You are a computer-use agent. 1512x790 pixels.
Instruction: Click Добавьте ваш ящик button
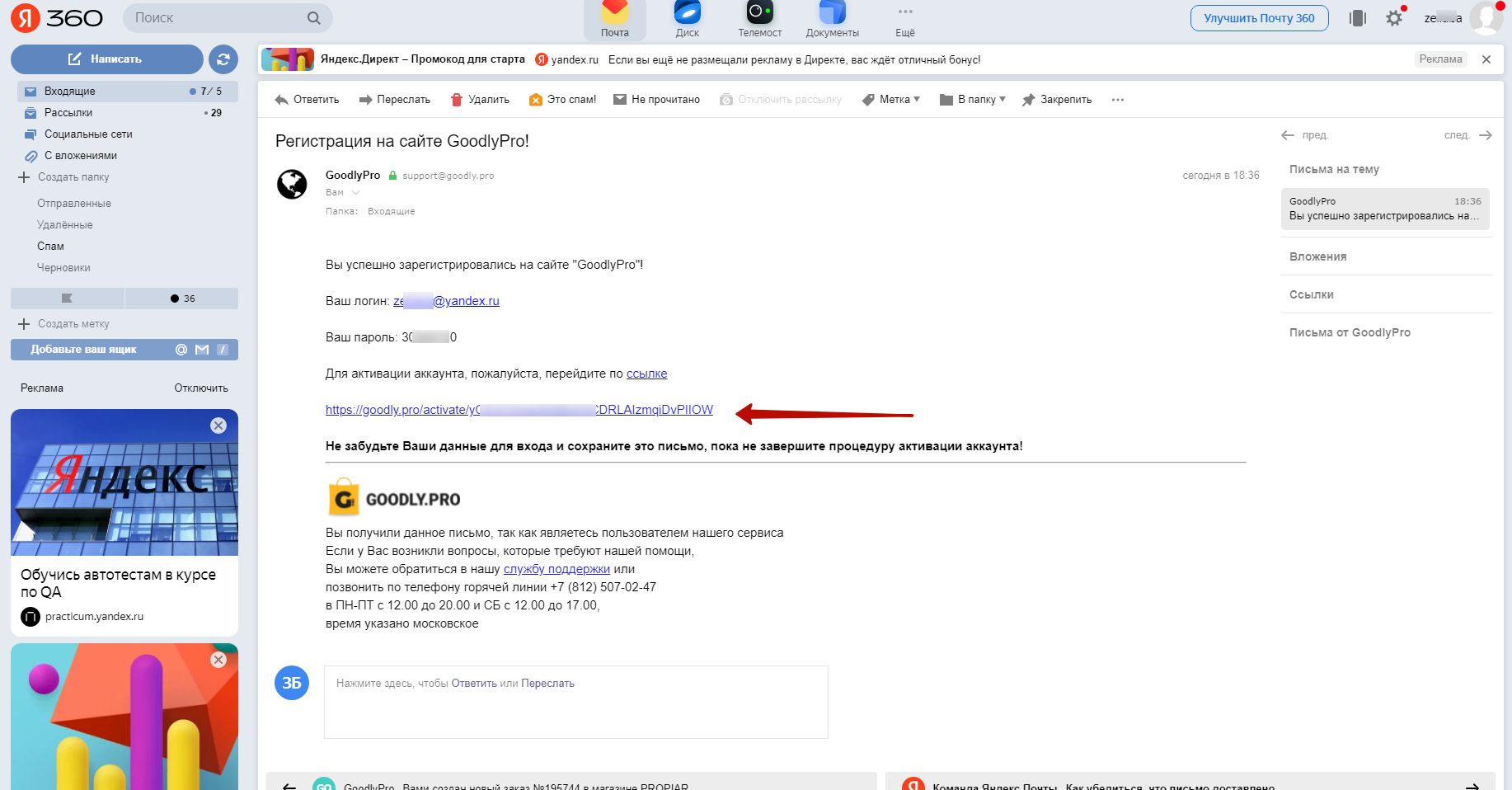[x=124, y=350]
